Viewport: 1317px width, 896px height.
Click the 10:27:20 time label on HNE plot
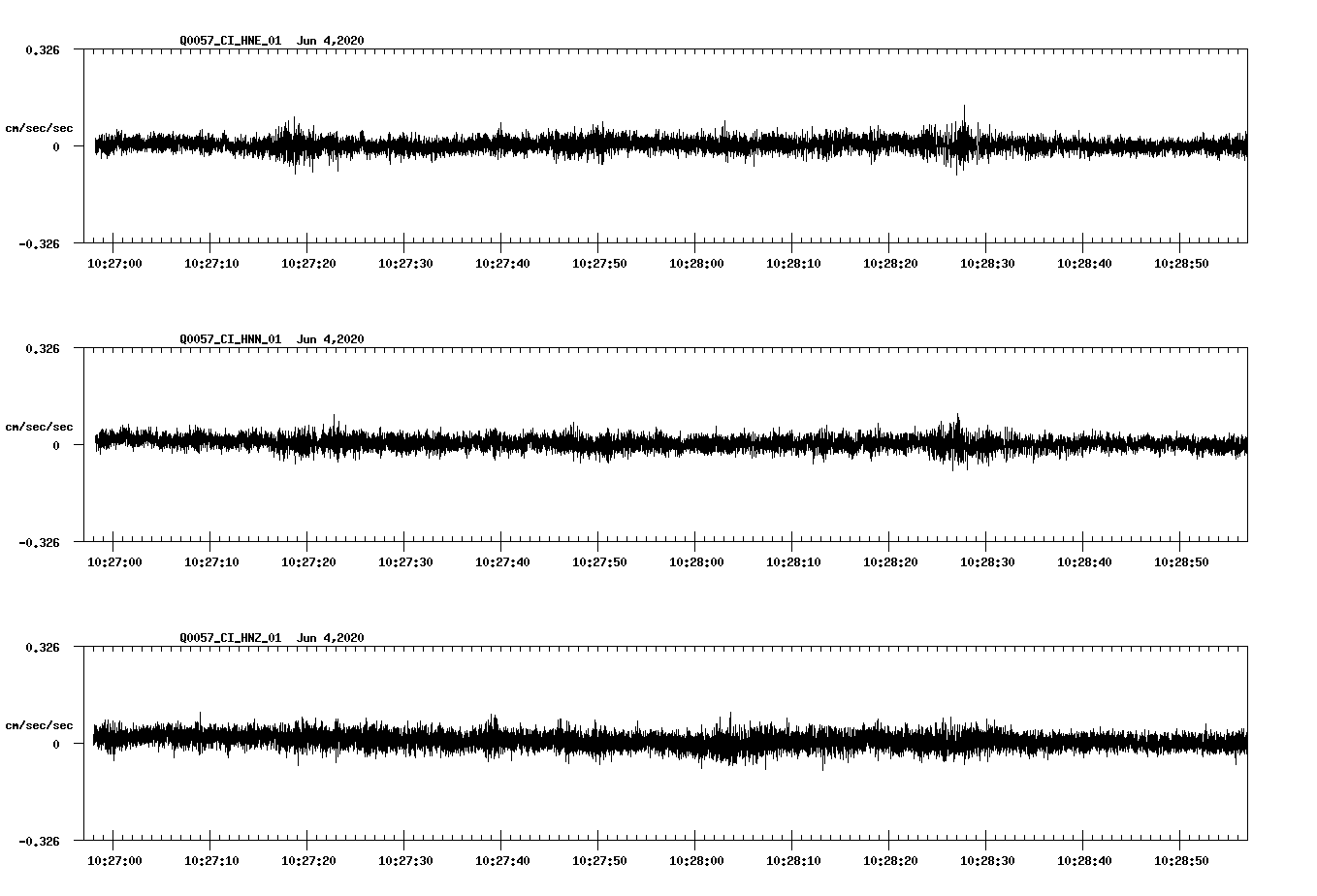coord(308,263)
